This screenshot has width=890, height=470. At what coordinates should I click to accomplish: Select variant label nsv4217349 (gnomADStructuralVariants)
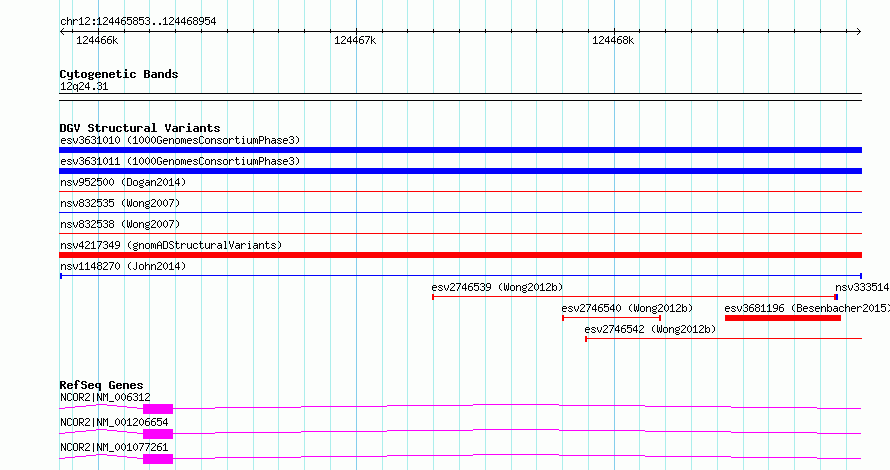pyautogui.click(x=171, y=245)
